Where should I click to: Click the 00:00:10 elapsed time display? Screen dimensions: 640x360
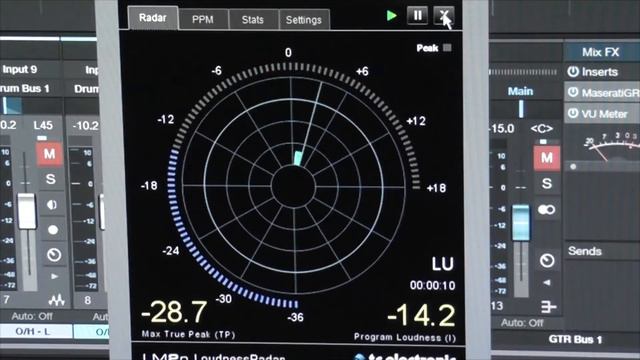[x=433, y=285]
